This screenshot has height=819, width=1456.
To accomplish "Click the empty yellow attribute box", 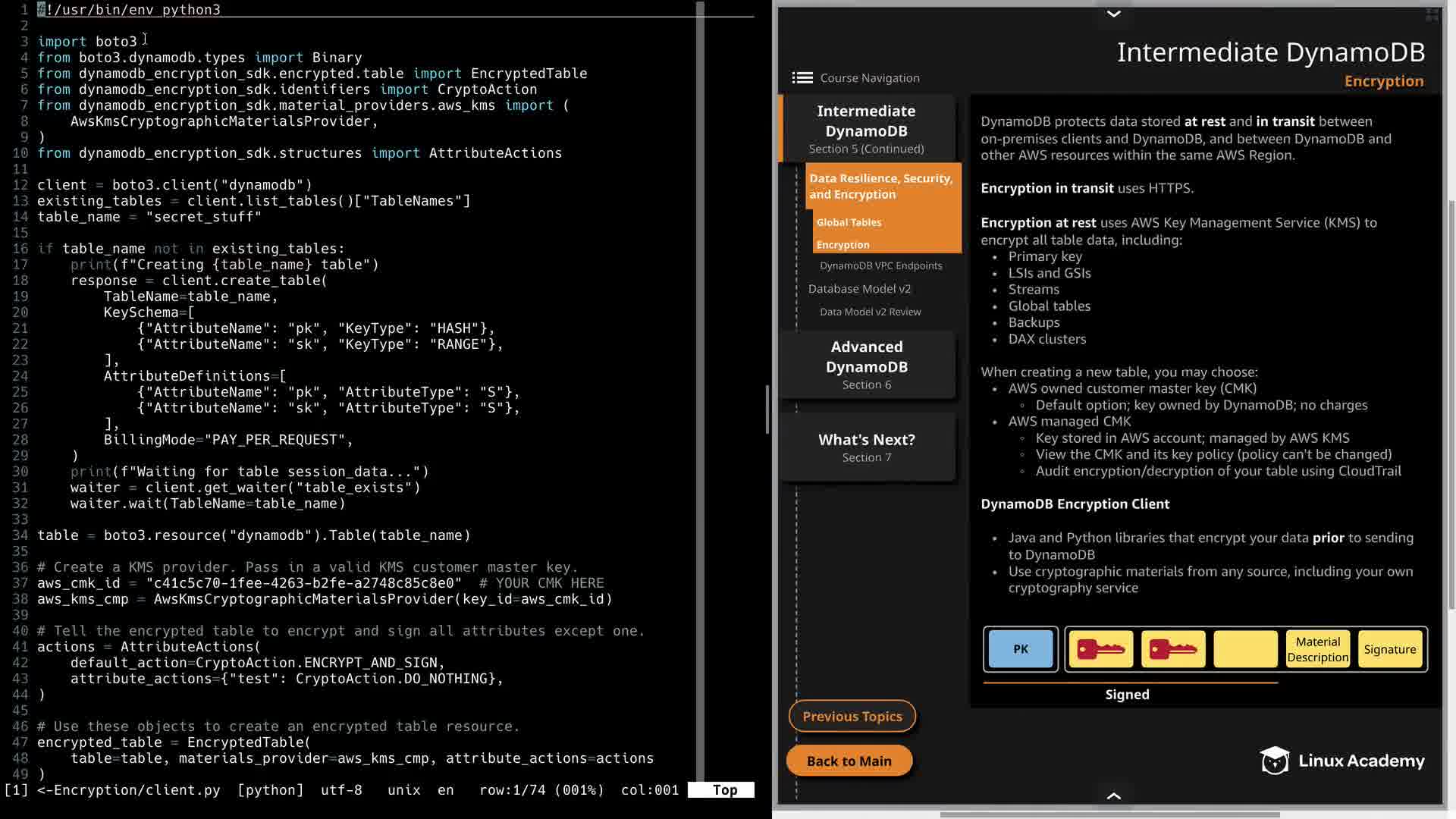I will pyautogui.click(x=1245, y=649).
